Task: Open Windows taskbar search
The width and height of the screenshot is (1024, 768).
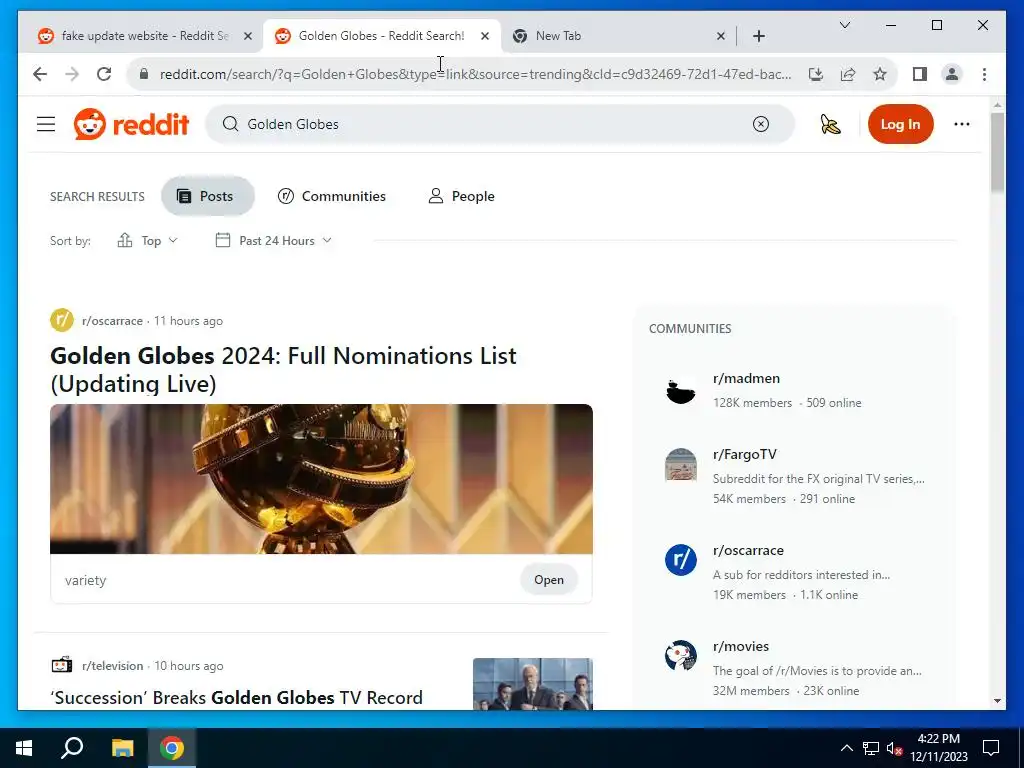Action: [72, 748]
